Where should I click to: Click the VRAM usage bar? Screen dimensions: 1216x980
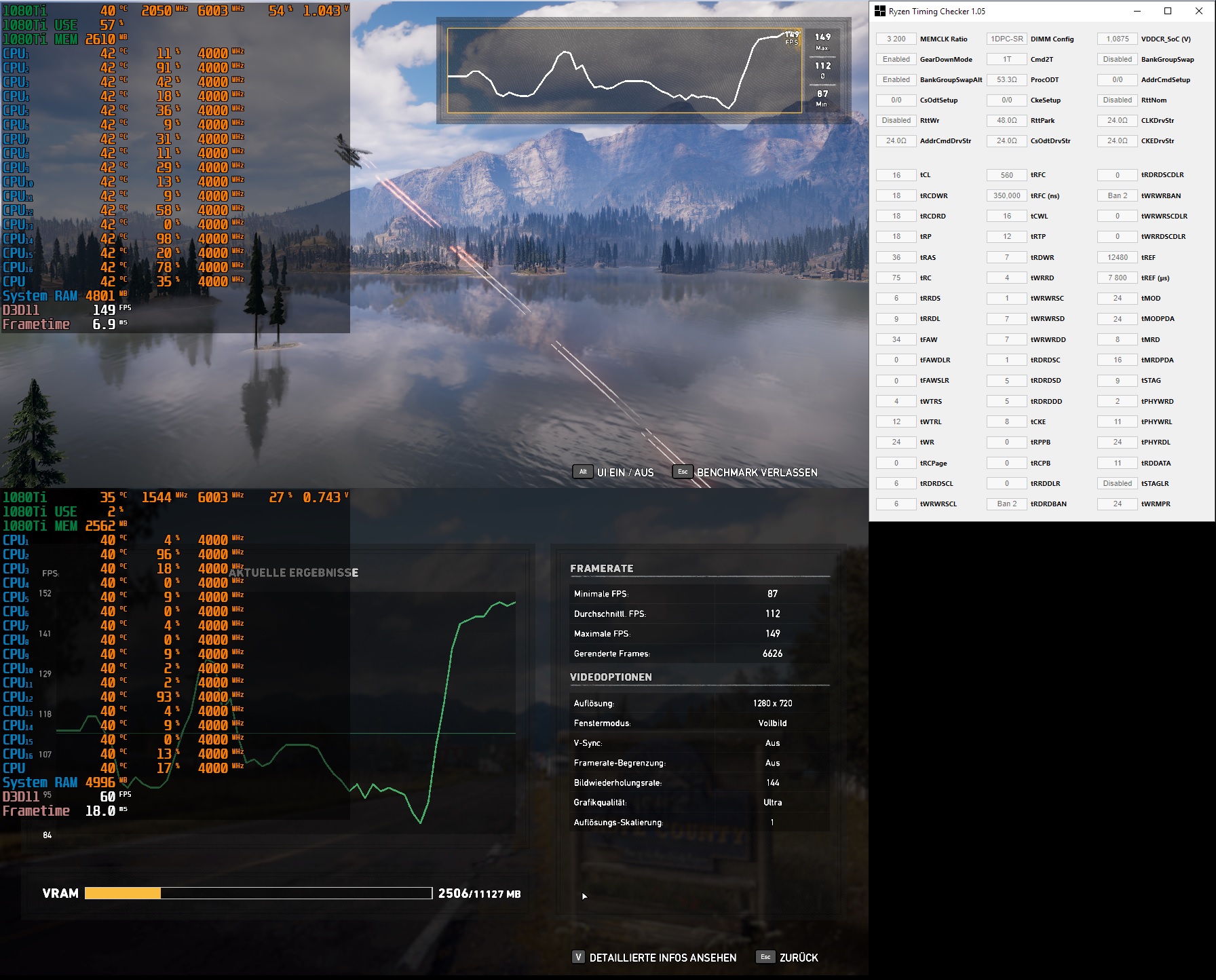259,893
